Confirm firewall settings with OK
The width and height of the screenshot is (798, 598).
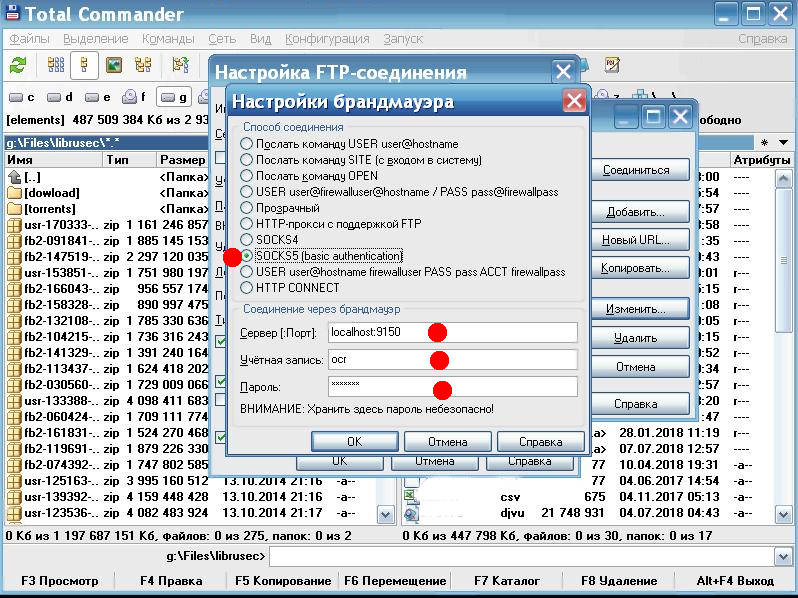click(x=355, y=442)
